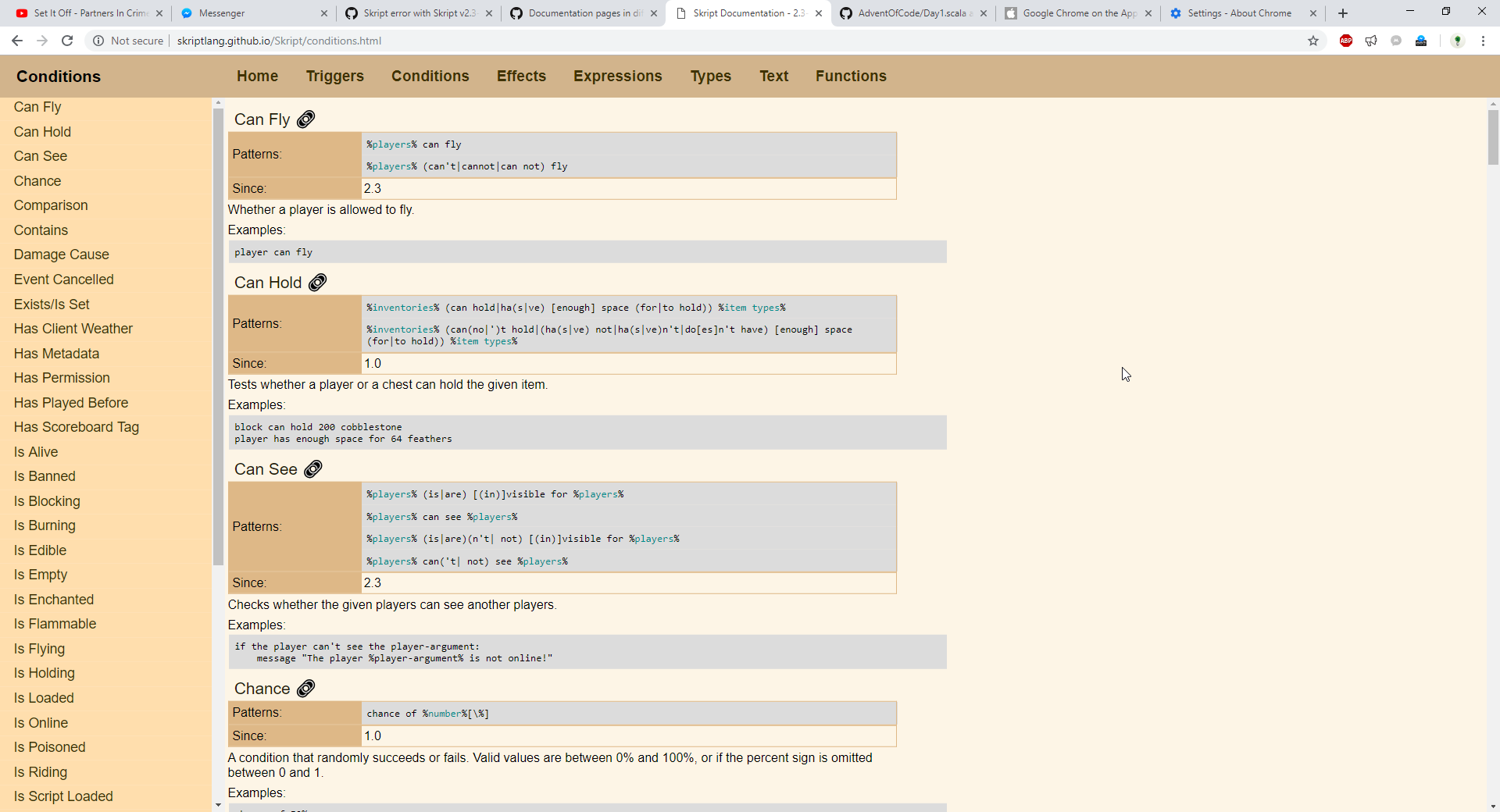Reload the page
1500x812 pixels.
click(67, 41)
